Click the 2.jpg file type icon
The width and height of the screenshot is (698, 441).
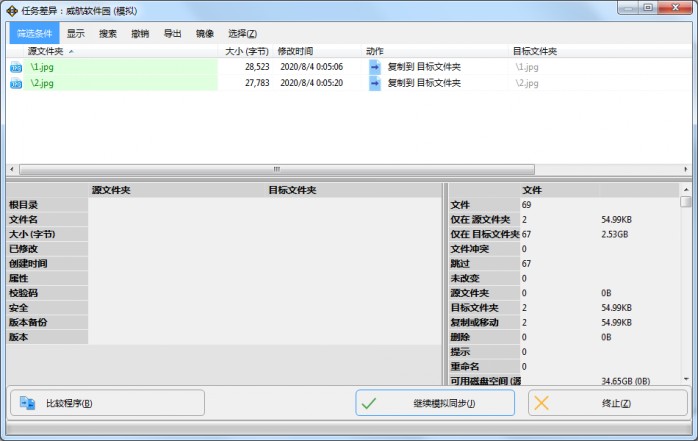tap(16, 83)
